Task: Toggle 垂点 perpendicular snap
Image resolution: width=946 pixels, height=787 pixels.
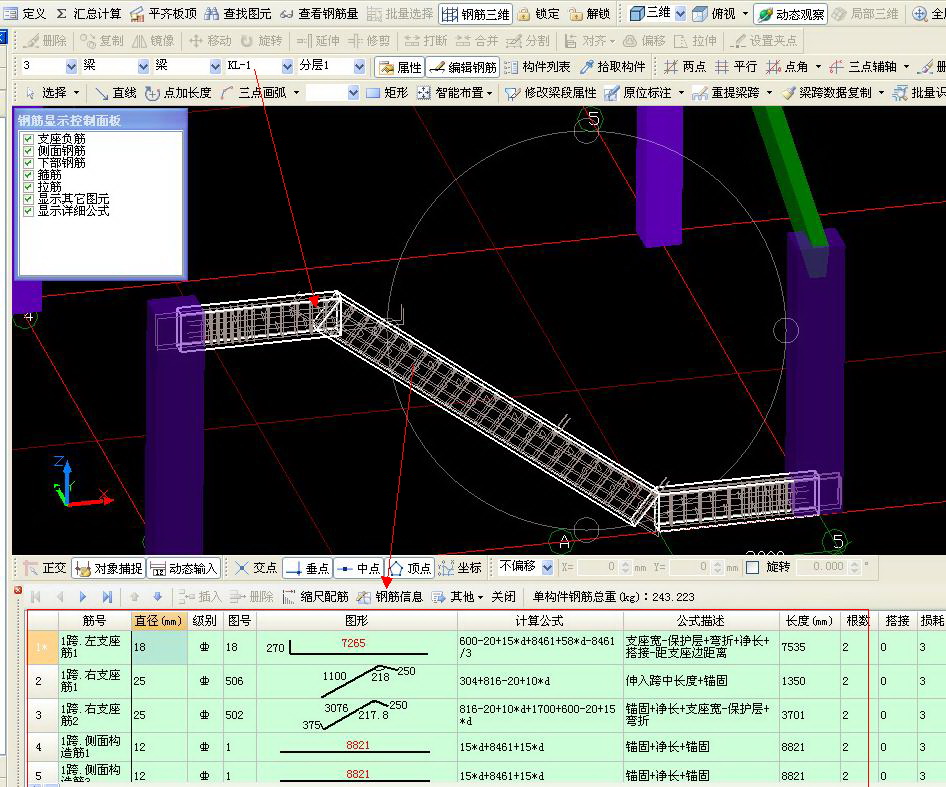Action: [308, 568]
